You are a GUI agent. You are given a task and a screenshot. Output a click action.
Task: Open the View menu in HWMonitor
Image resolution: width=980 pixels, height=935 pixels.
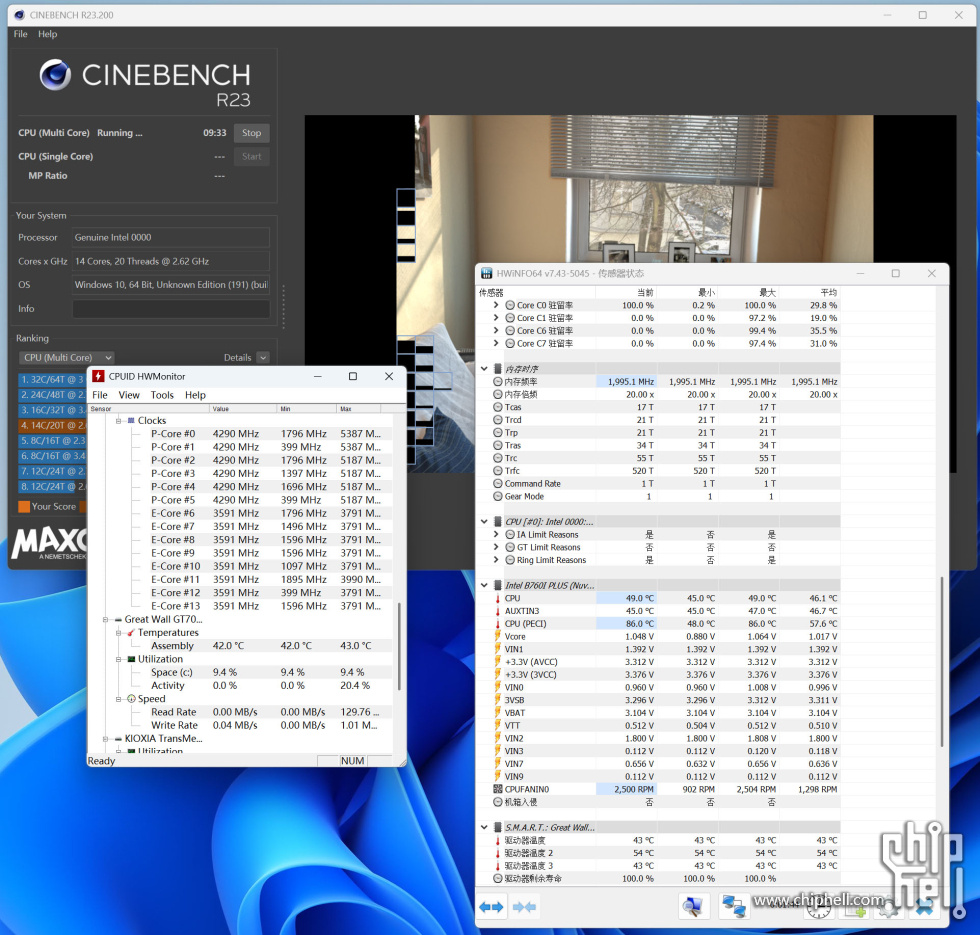(x=129, y=395)
